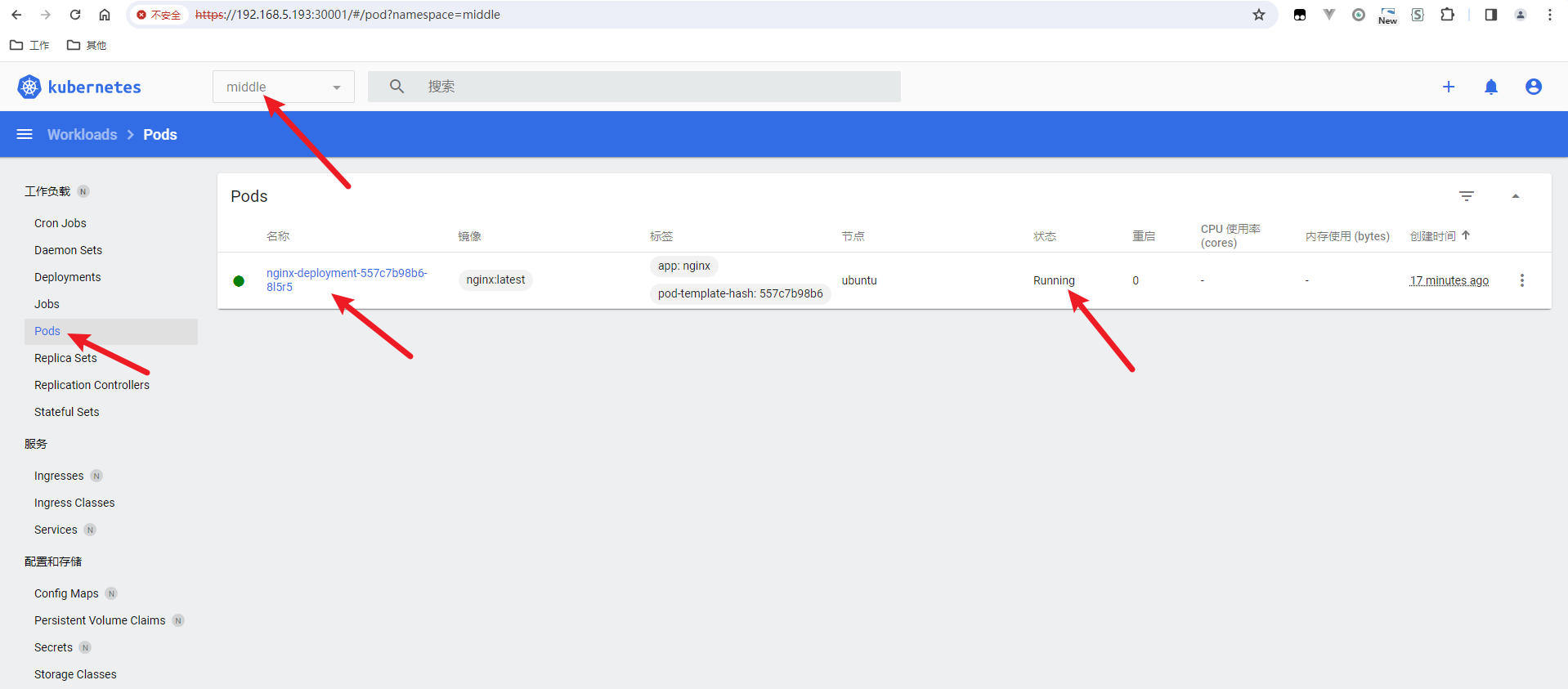Sort by creation time column arrow
The width and height of the screenshot is (1568, 689).
[x=1467, y=235]
